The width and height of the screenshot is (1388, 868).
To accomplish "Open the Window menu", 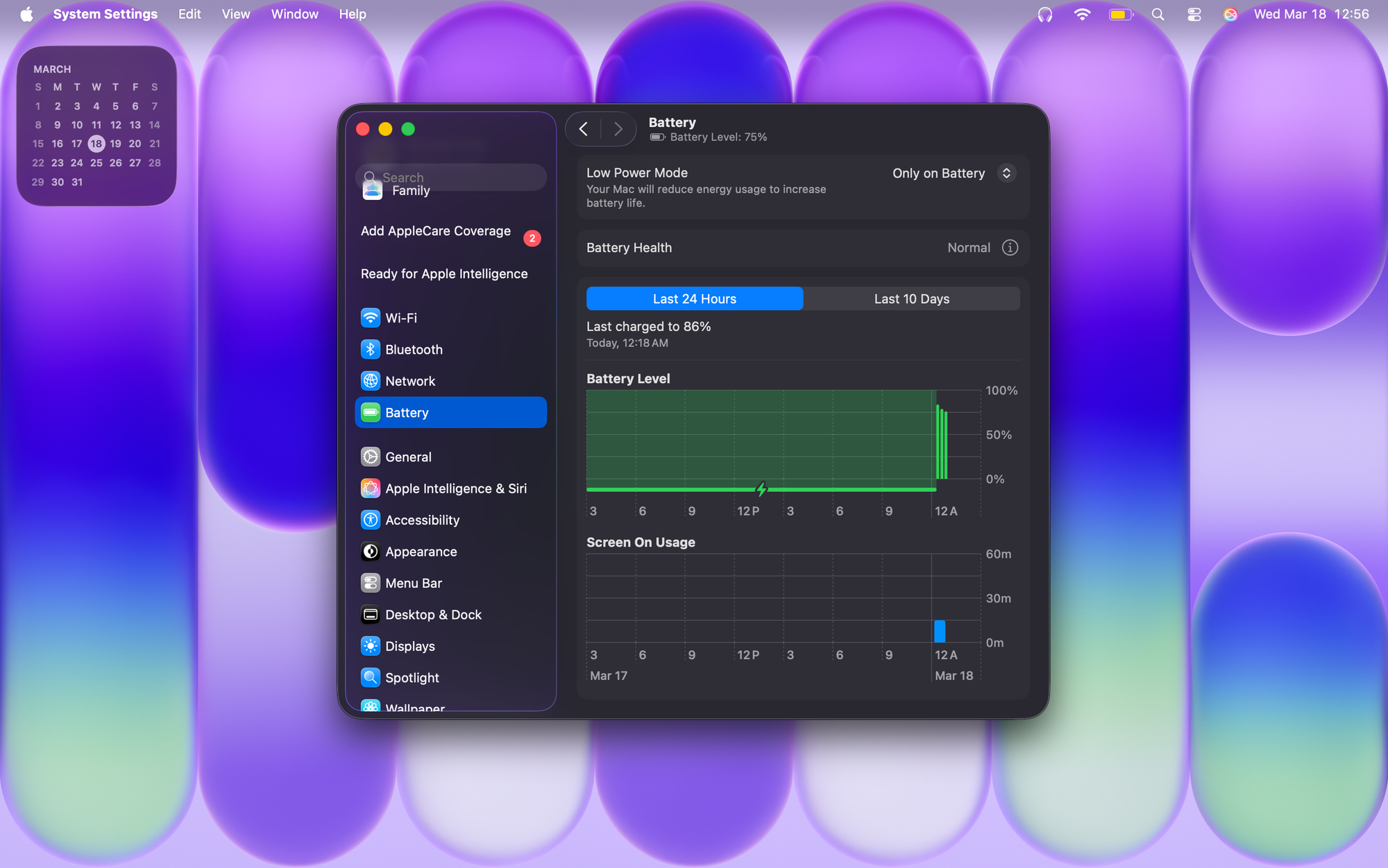I will [294, 15].
